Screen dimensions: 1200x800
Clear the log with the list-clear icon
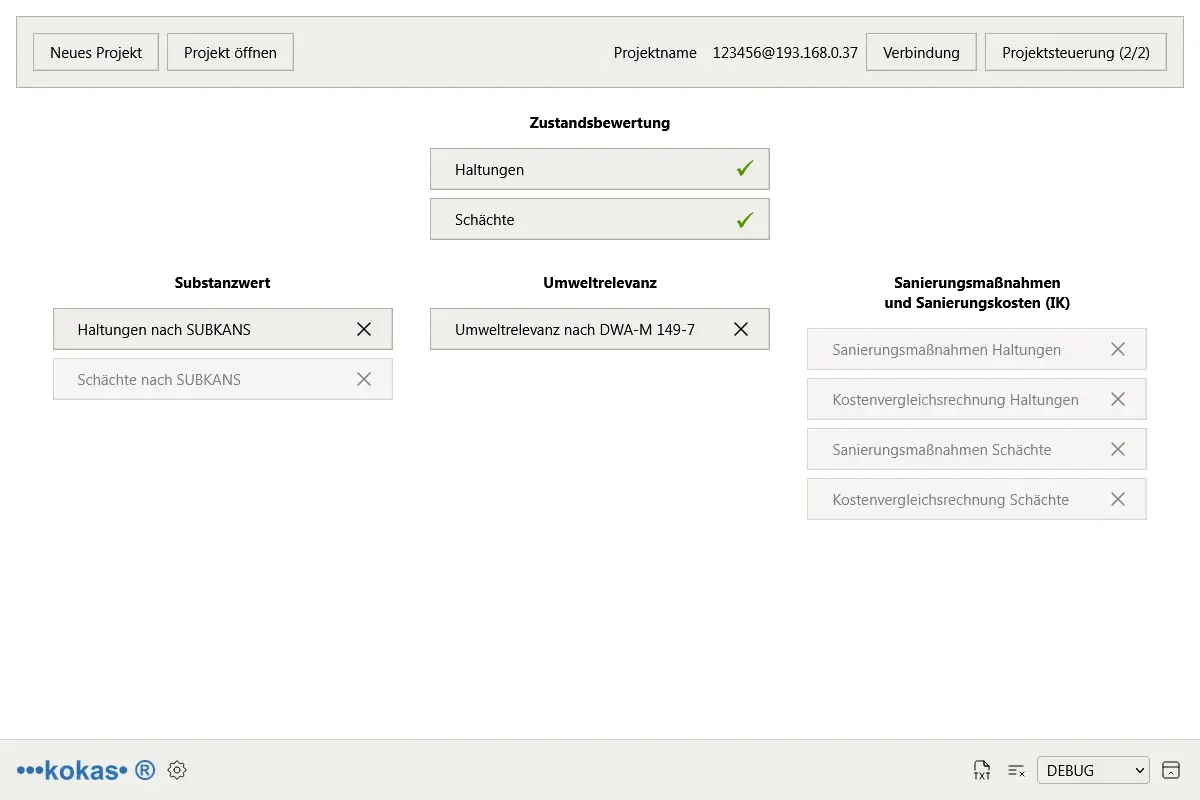1016,770
